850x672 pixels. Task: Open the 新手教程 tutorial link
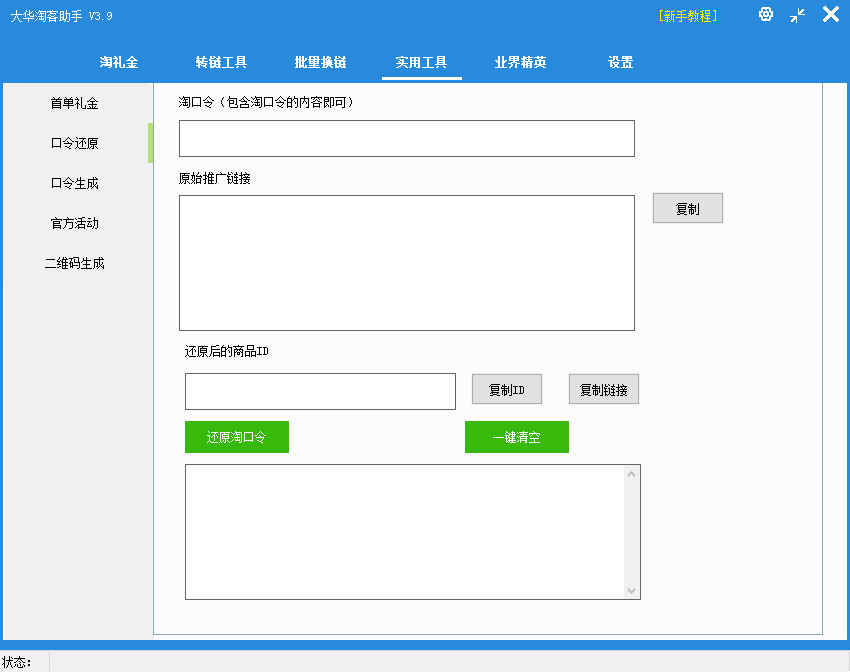pyautogui.click(x=688, y=16)
